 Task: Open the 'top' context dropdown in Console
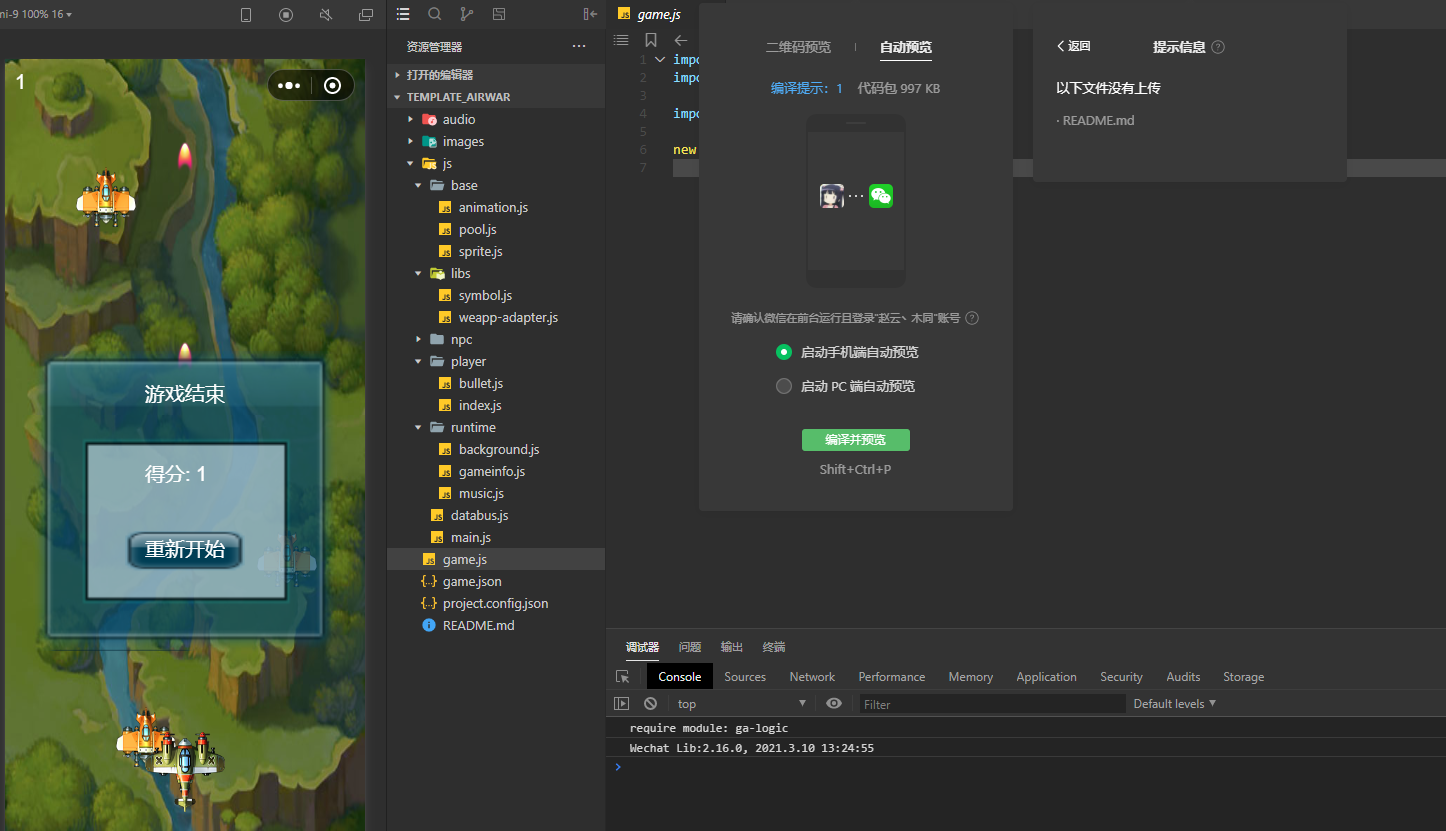[741, 704]
